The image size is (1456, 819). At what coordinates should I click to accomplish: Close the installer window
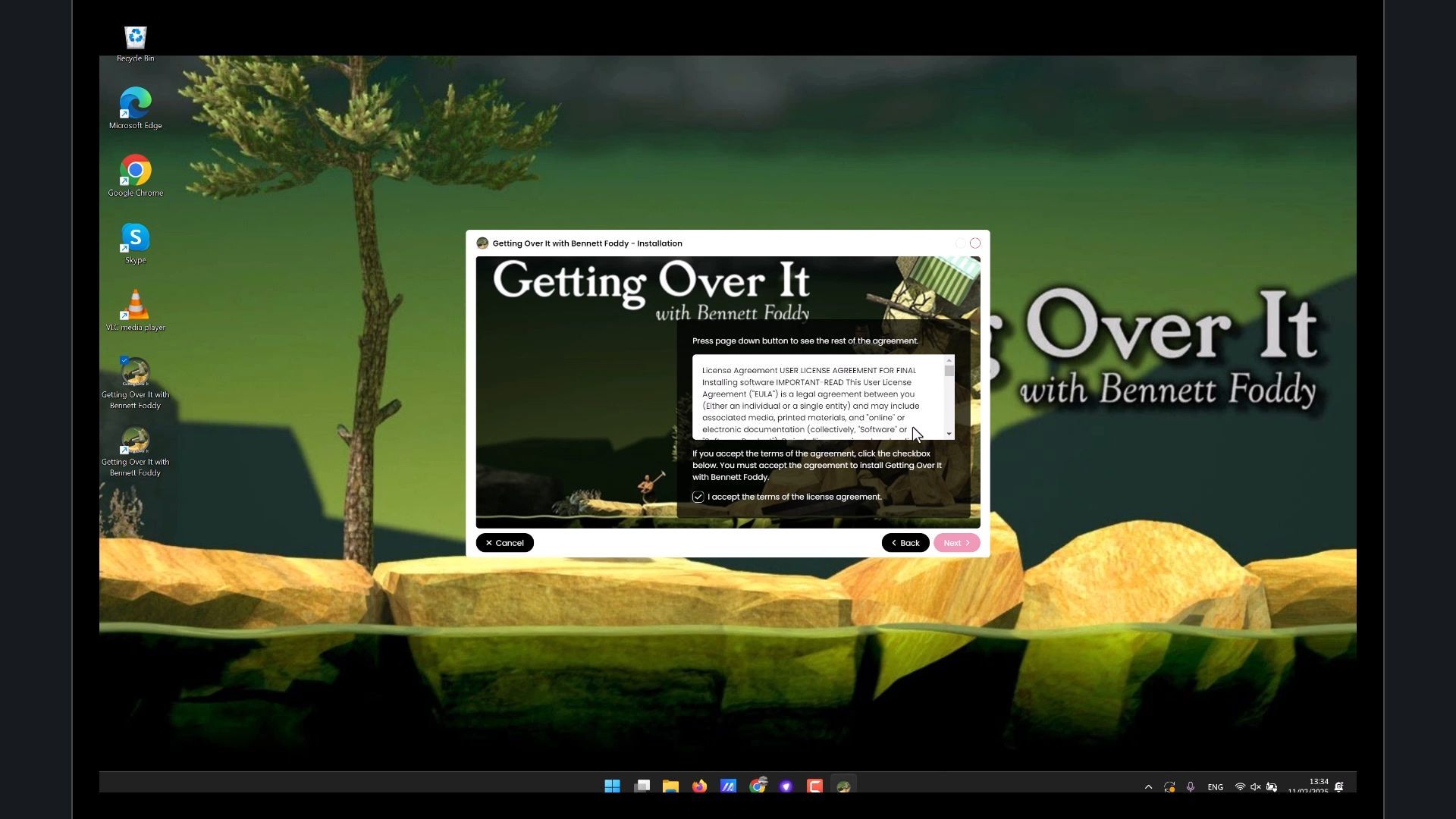pos(975,243)
